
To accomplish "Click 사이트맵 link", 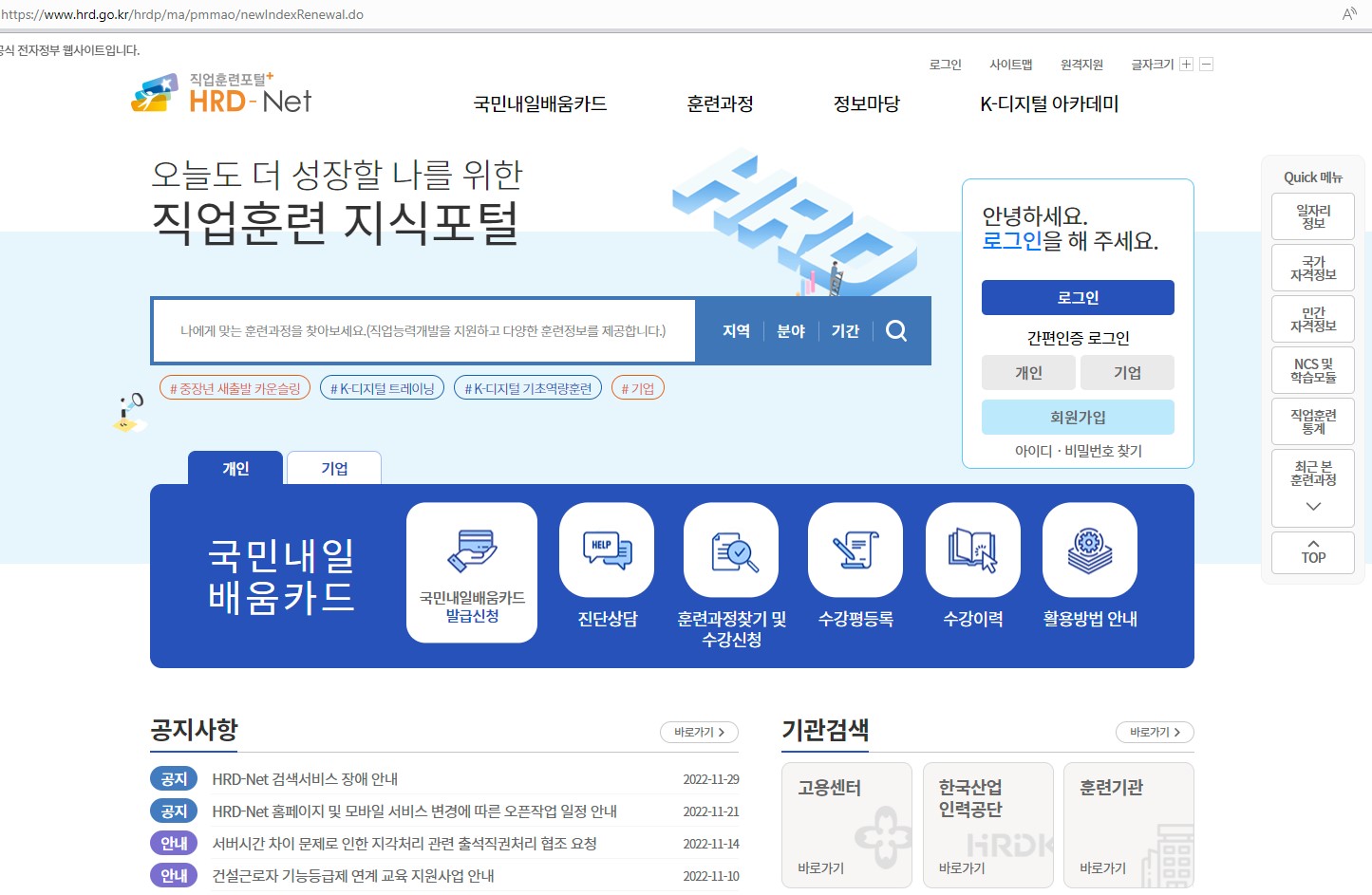I will point(1010,65).
